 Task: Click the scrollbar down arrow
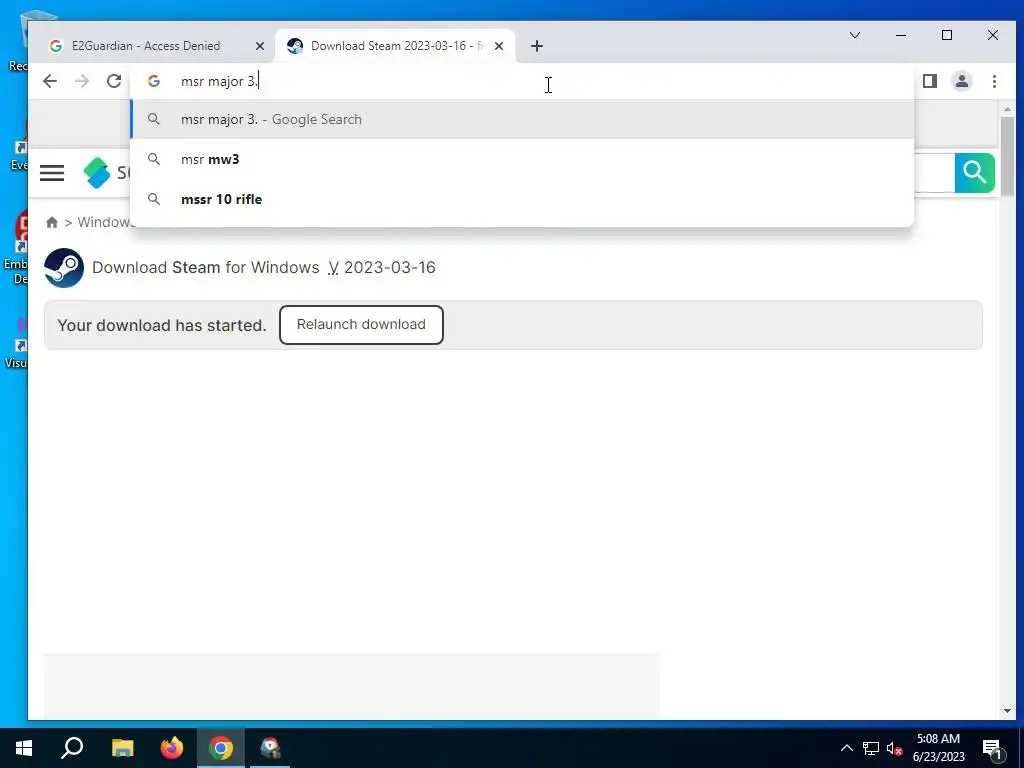[1007, 711]
